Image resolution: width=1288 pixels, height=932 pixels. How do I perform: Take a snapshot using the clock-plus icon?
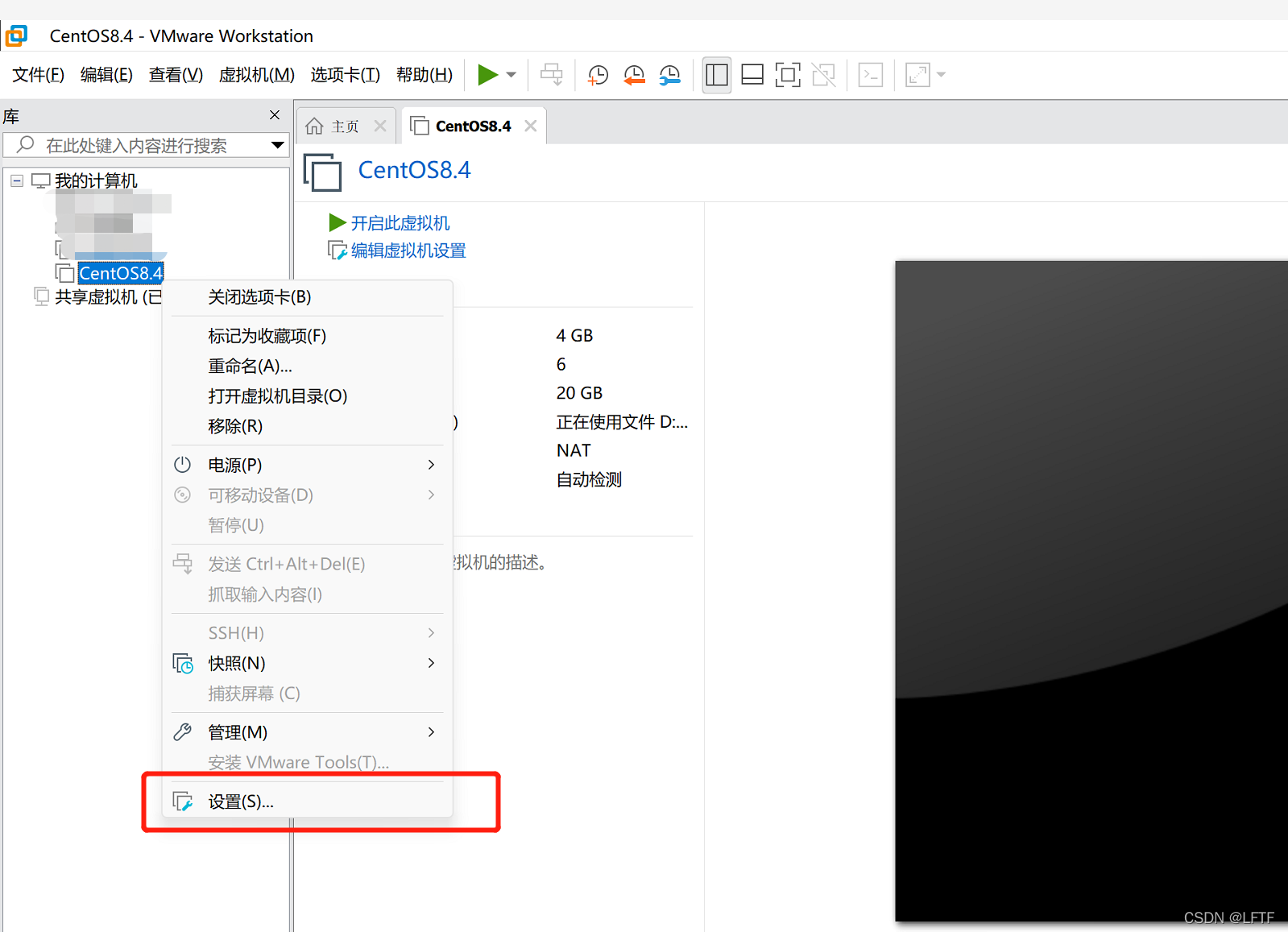(598, 75)
